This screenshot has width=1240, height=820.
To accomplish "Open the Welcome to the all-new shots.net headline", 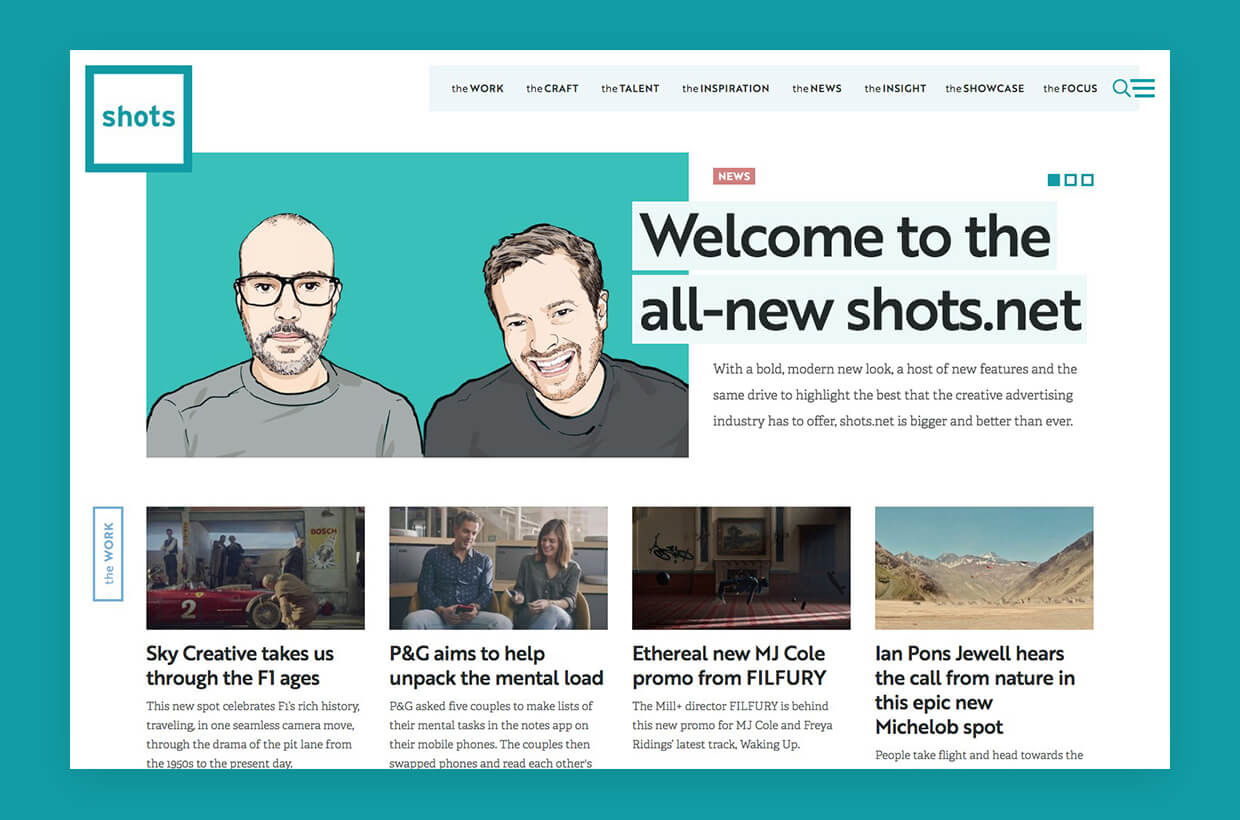I will (x=859, y=273).
